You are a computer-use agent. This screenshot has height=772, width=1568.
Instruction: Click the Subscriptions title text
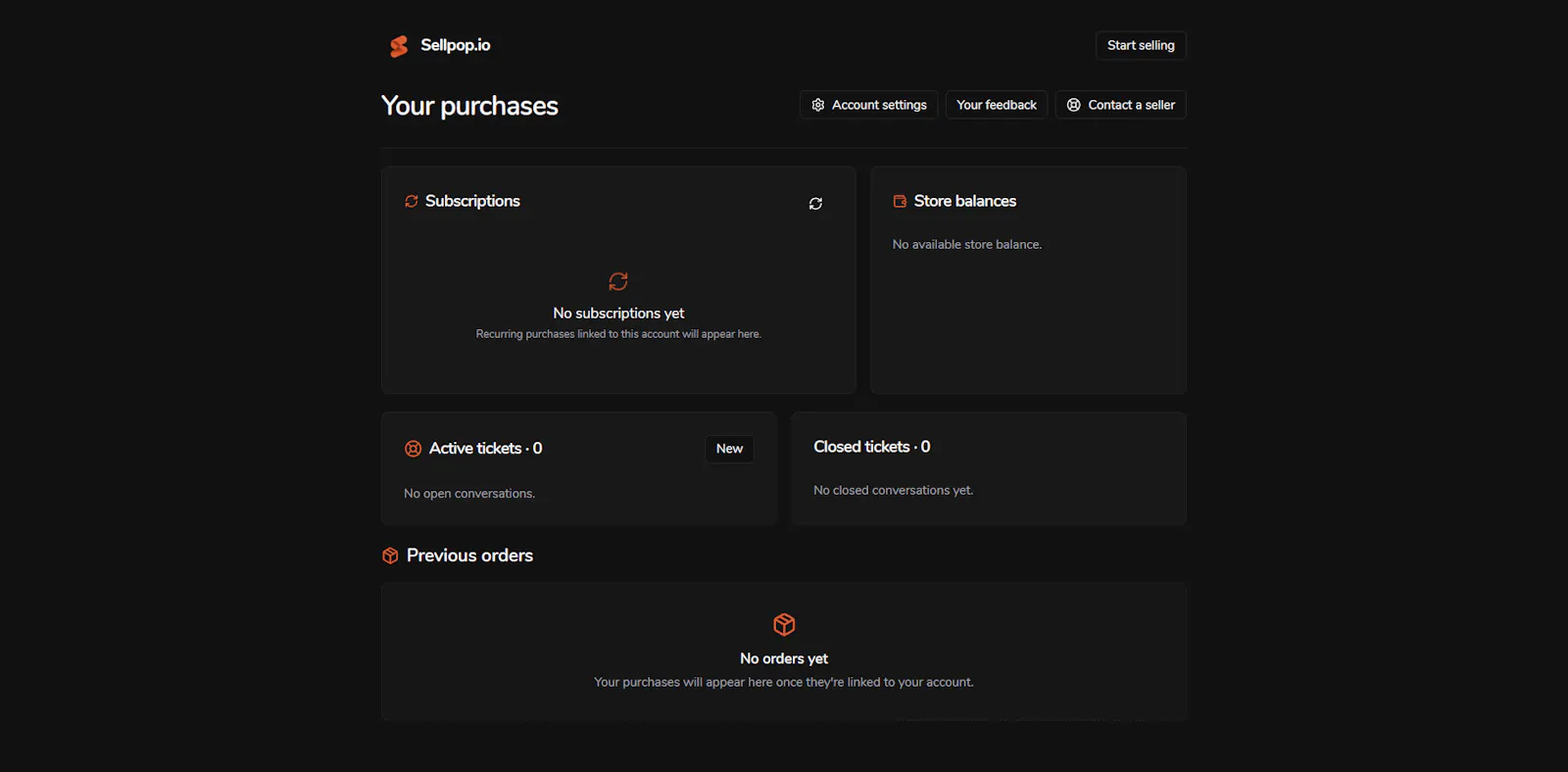tap(472, 201)
